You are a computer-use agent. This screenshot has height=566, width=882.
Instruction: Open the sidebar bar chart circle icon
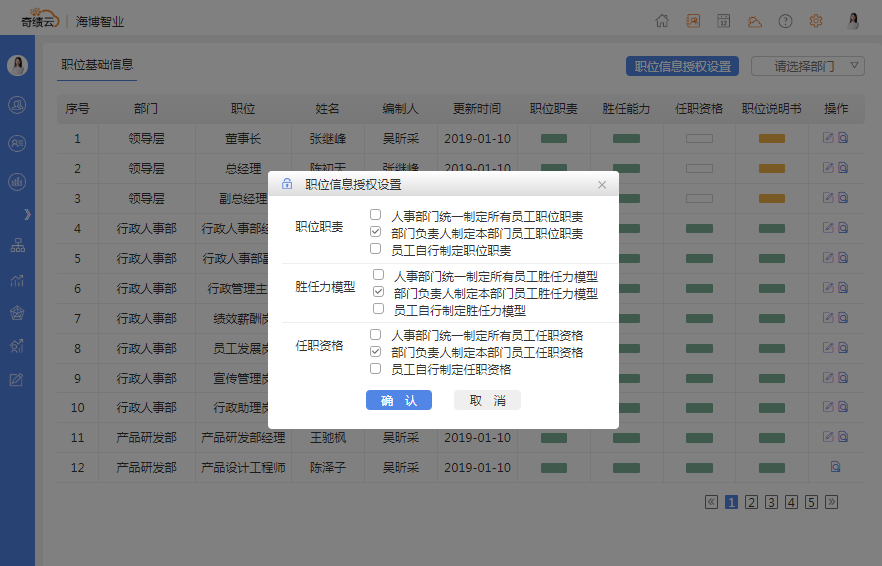[17, 182]
